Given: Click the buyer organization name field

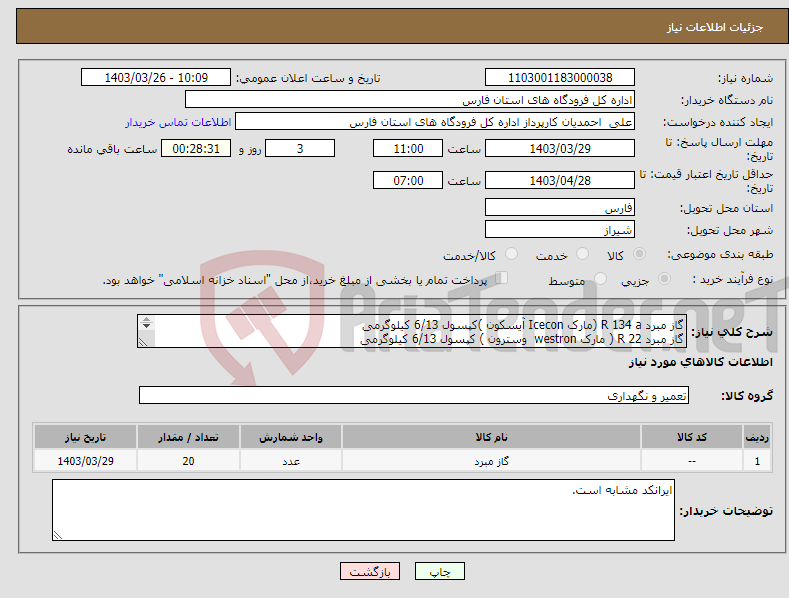Looking at the screenshot, I should pyautogui.click(x=410, y=100).
